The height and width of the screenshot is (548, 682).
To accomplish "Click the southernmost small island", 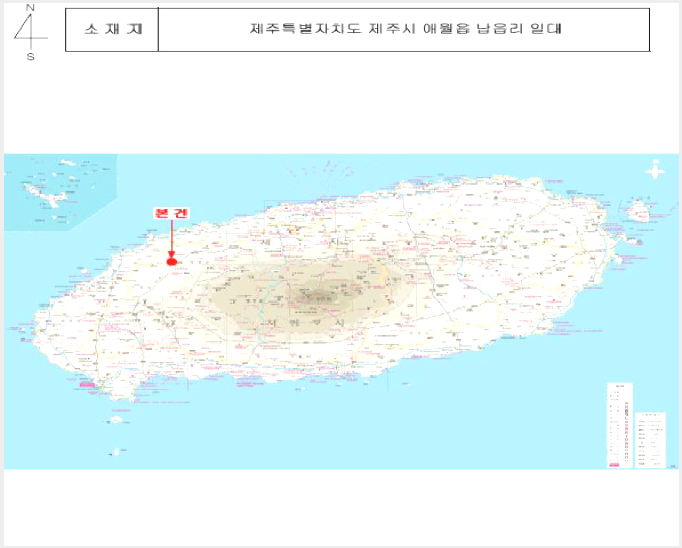I will 115,452.
